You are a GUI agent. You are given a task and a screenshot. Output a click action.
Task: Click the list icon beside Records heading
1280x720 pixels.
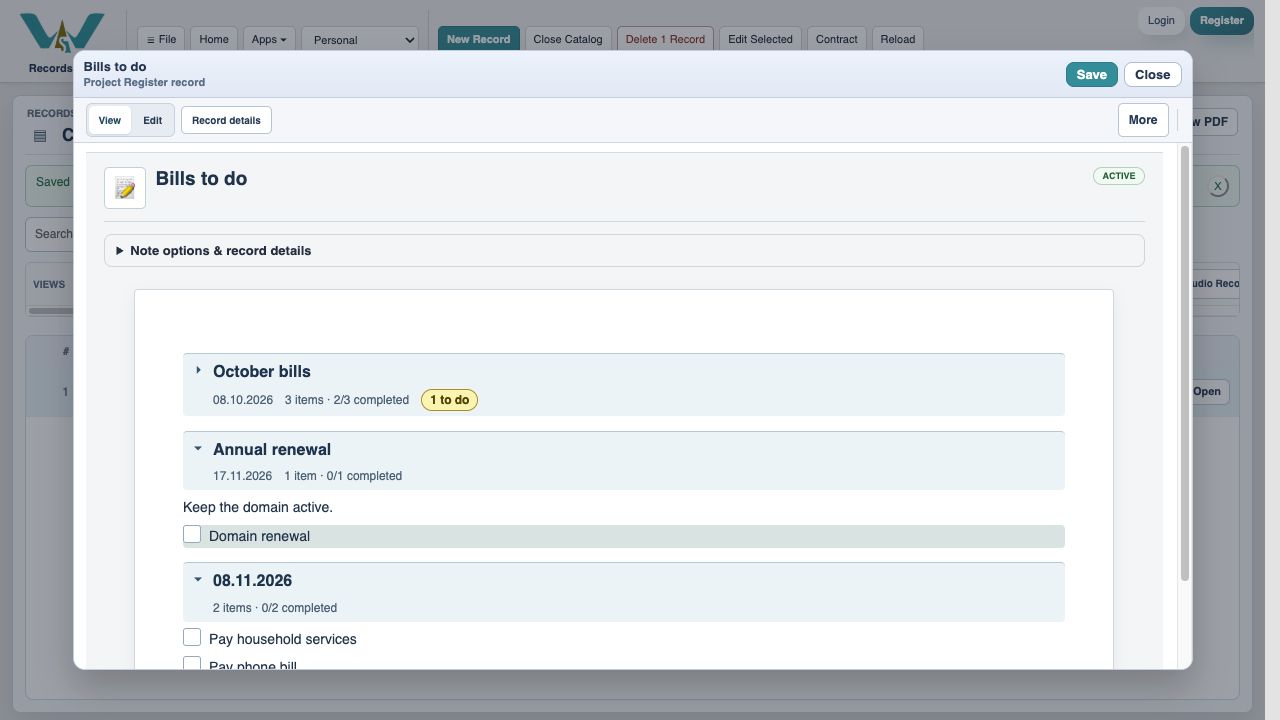tap(40, 136)
